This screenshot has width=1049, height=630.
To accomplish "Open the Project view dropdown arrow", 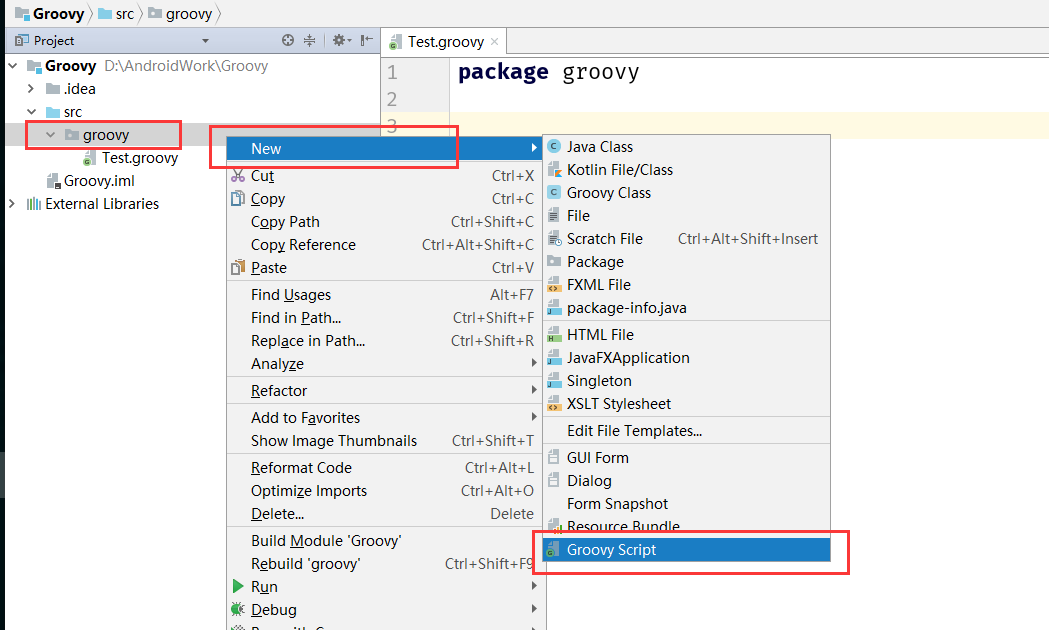I will coord(205,41).
